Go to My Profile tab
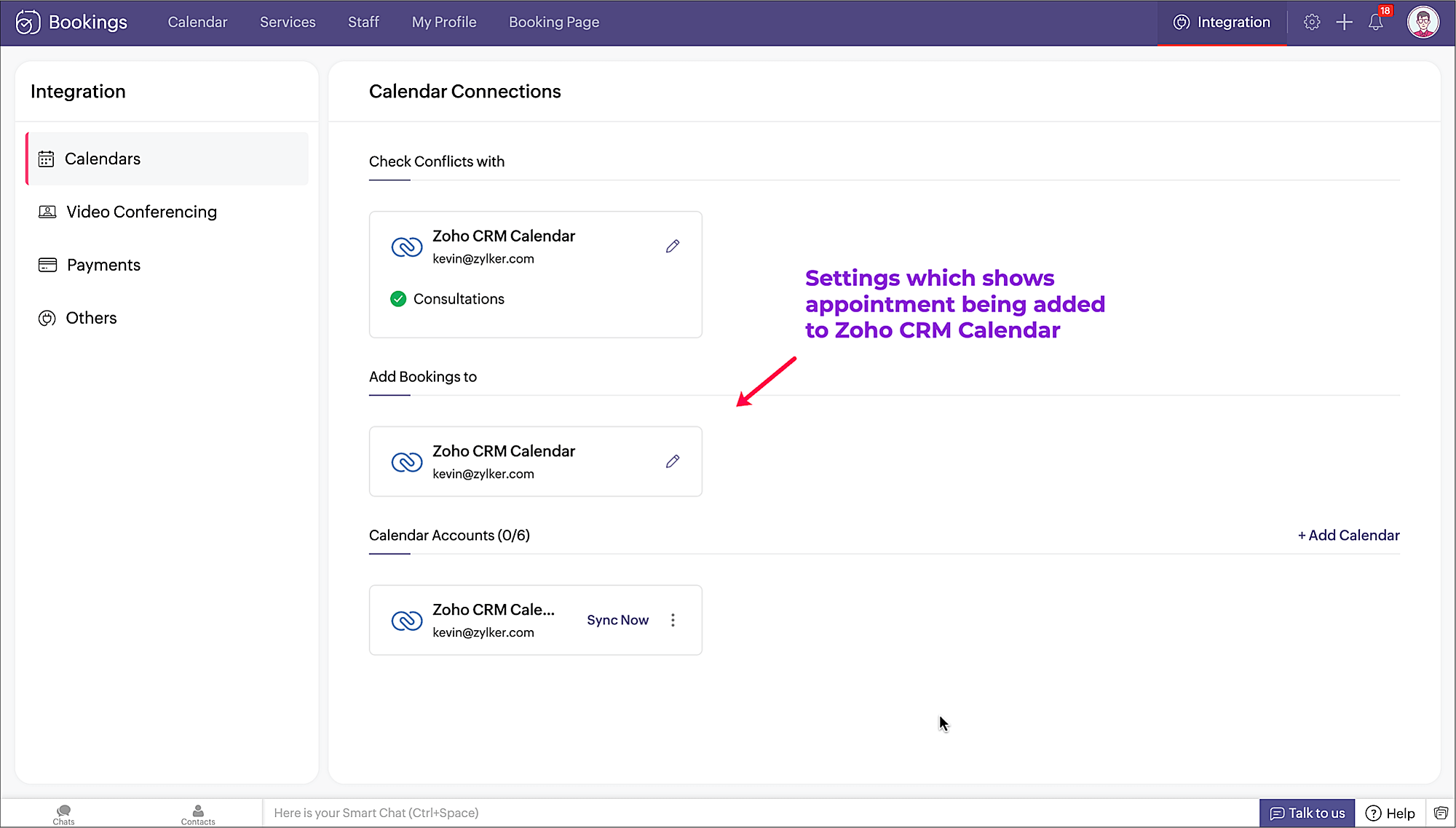The image size is (1456, 828). [444, 23]
